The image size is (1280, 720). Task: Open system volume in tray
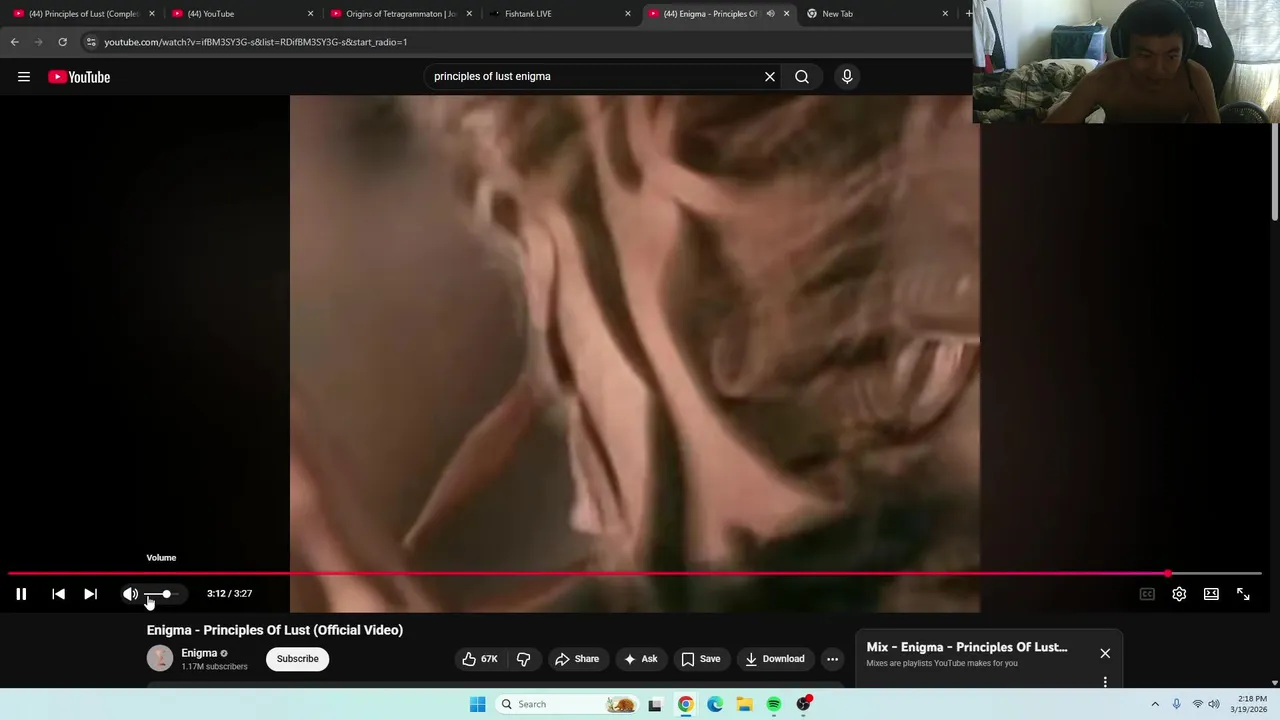[x=1214, y=704]
